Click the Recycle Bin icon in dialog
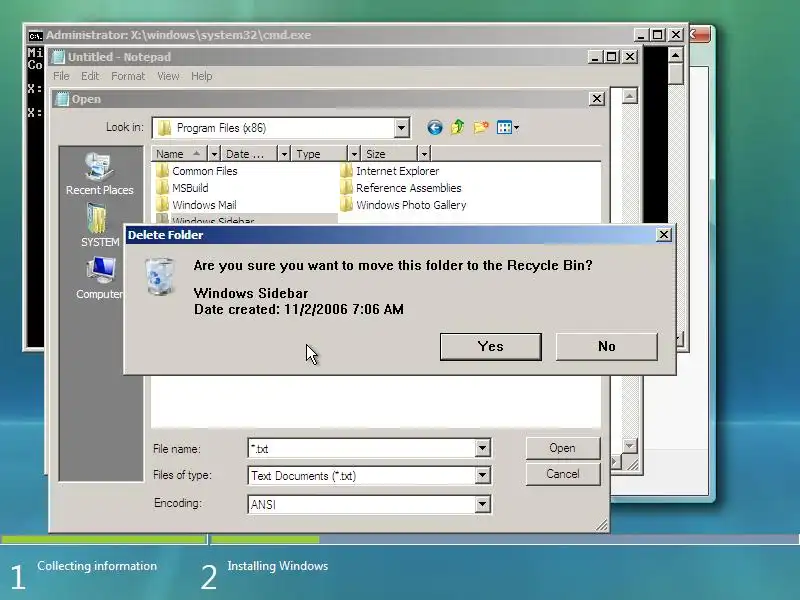Screen dimensions: 800x600 tap(160, 276)
